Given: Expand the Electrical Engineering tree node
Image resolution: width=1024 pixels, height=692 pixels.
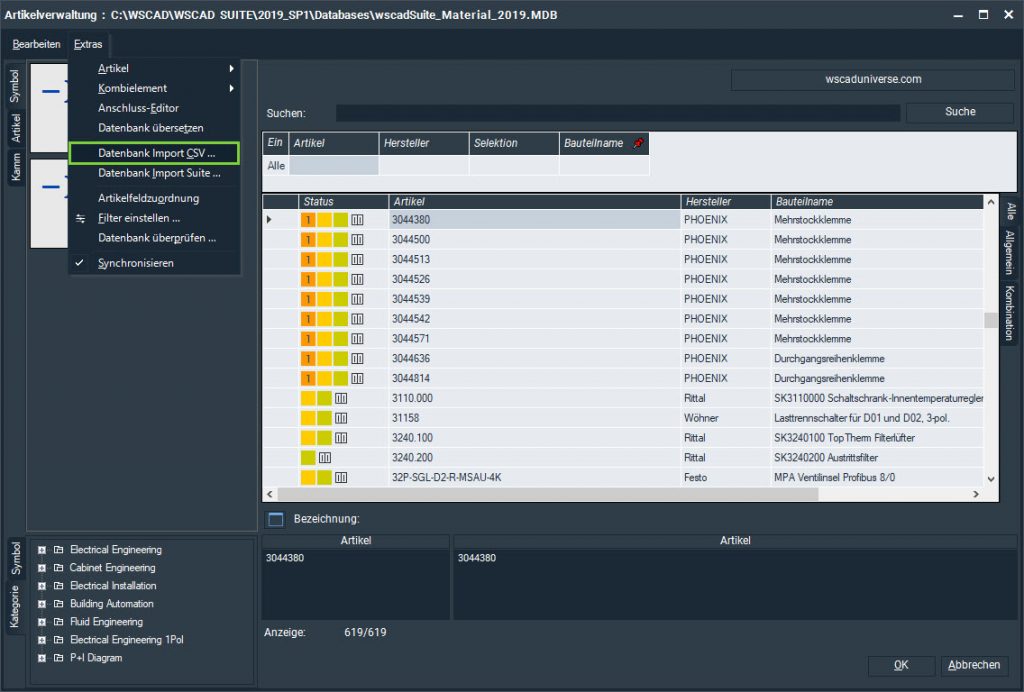Looking at the screenshot, I should (x=42, y=550).
